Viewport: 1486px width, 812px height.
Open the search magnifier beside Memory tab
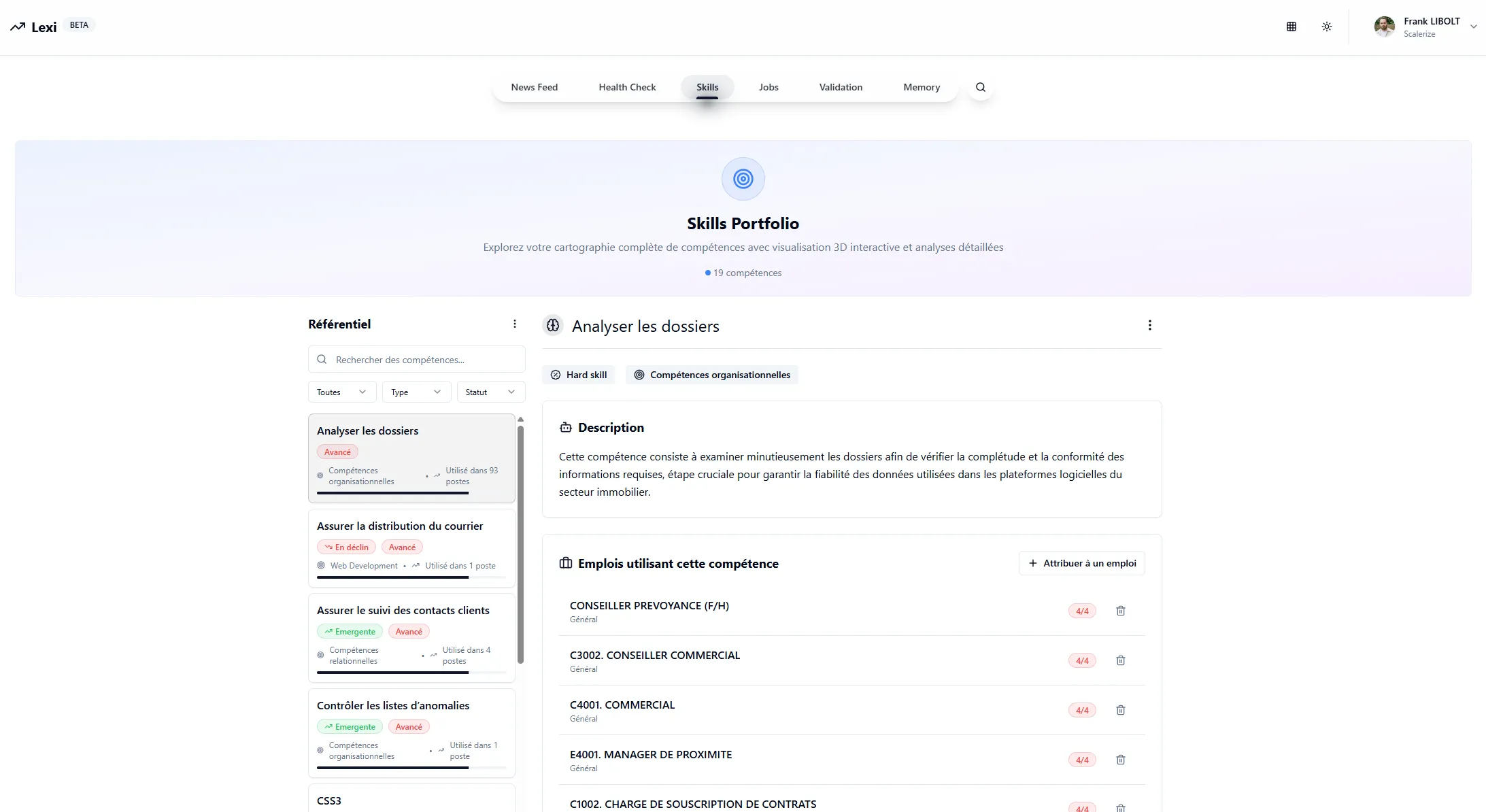click(981, 87)
